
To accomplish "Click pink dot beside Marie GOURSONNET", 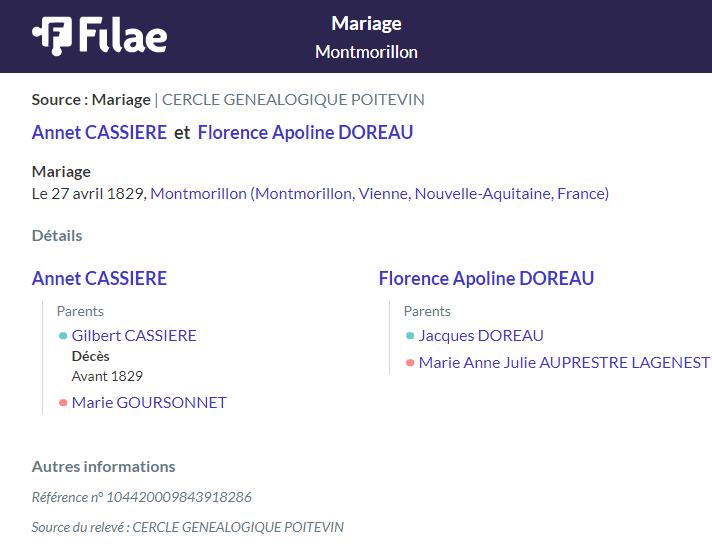I will point(63,402).
